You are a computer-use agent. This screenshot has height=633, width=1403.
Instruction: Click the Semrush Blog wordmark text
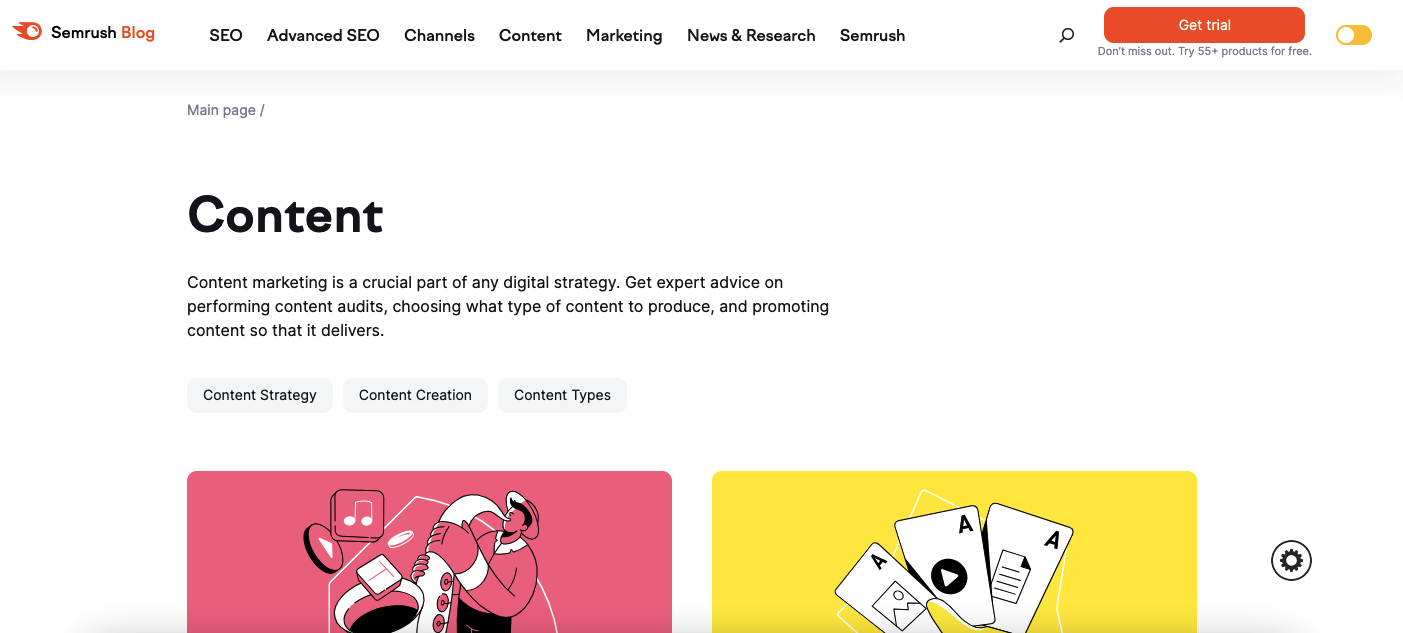pyautogui.click(x=103, y=33)
